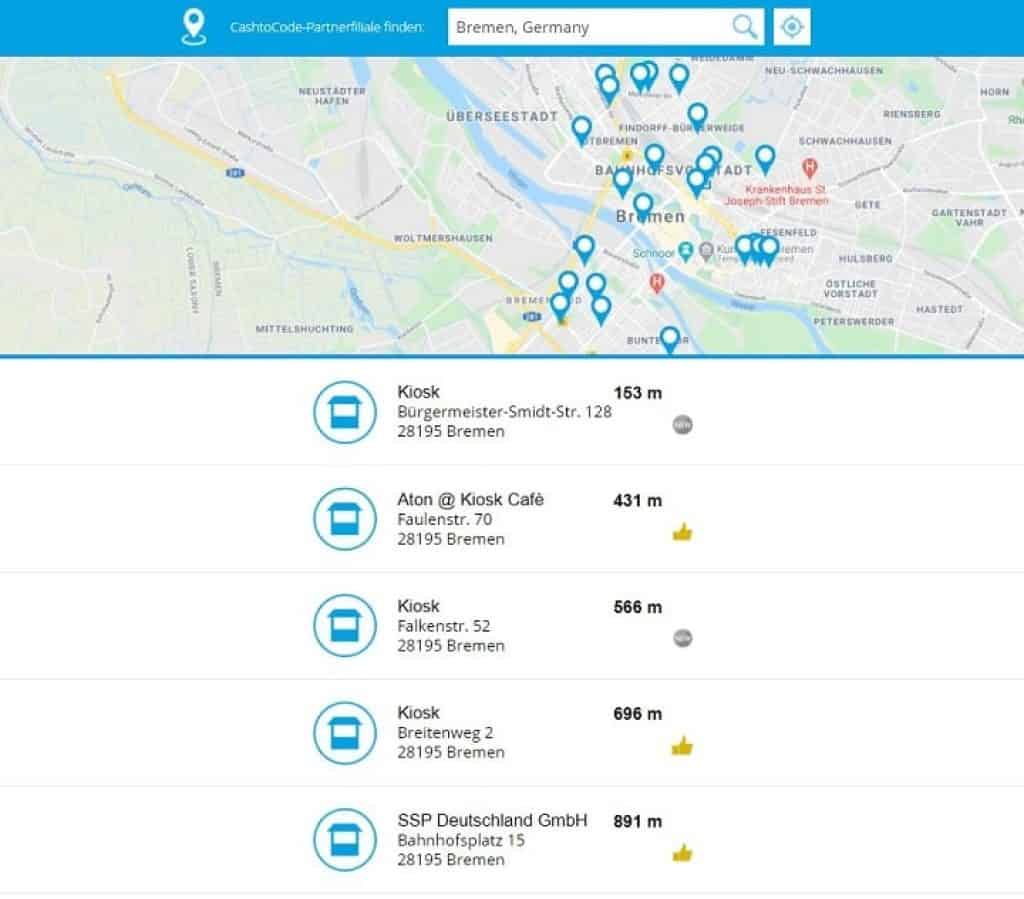This screenshot has height=899, width=1024.
Task: Click red hospital marker Krankenhaus St. Joseph-Stift
Action: point(810,168)
